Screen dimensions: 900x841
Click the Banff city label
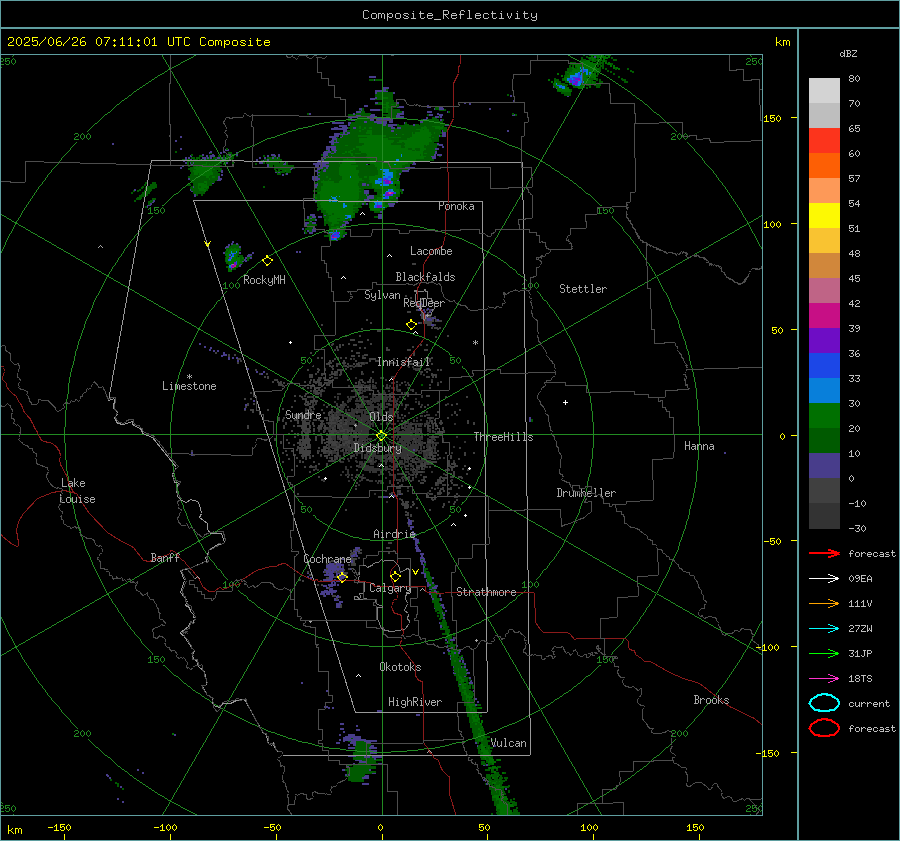[x=165, y=557]
